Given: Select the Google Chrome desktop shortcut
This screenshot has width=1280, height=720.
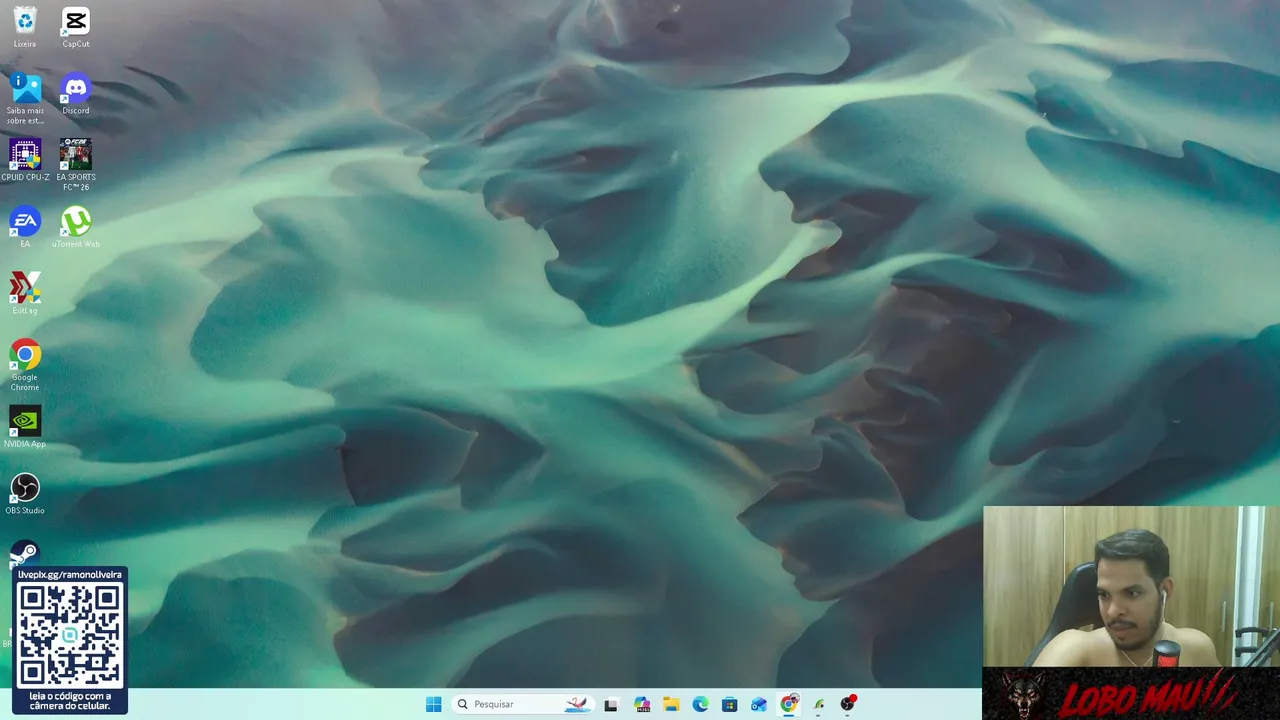Looking at the screenshot, I should pyautogui.click(x=25, y=365).
